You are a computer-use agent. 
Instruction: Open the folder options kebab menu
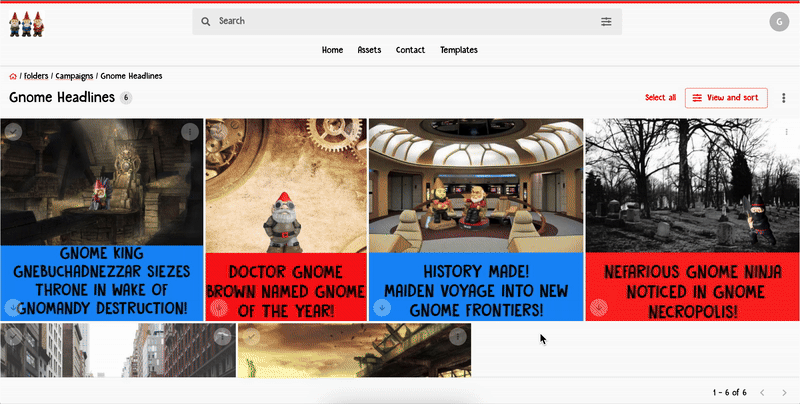[x=783, y=98]
